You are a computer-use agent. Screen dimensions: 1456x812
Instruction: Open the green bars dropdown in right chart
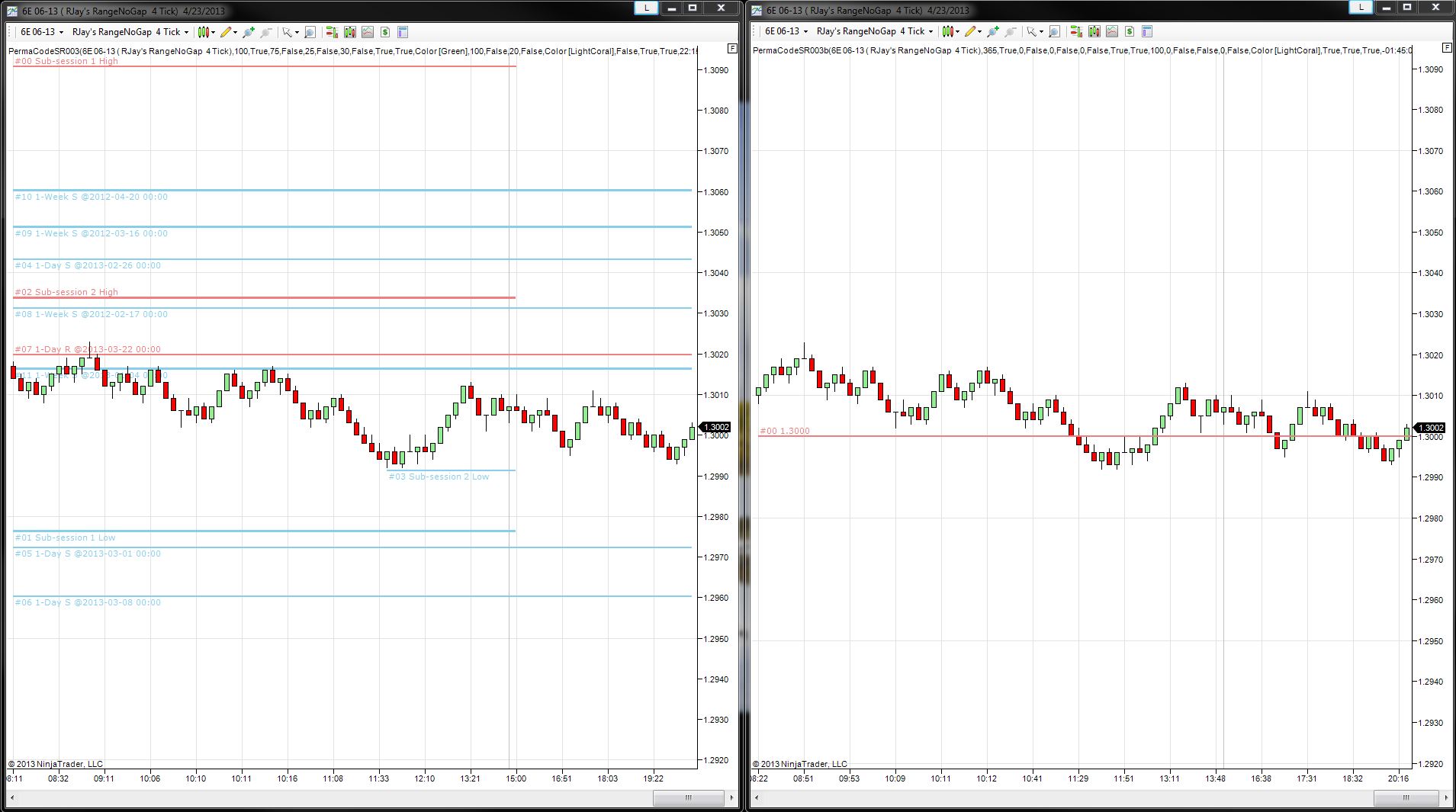coord(950,31)
